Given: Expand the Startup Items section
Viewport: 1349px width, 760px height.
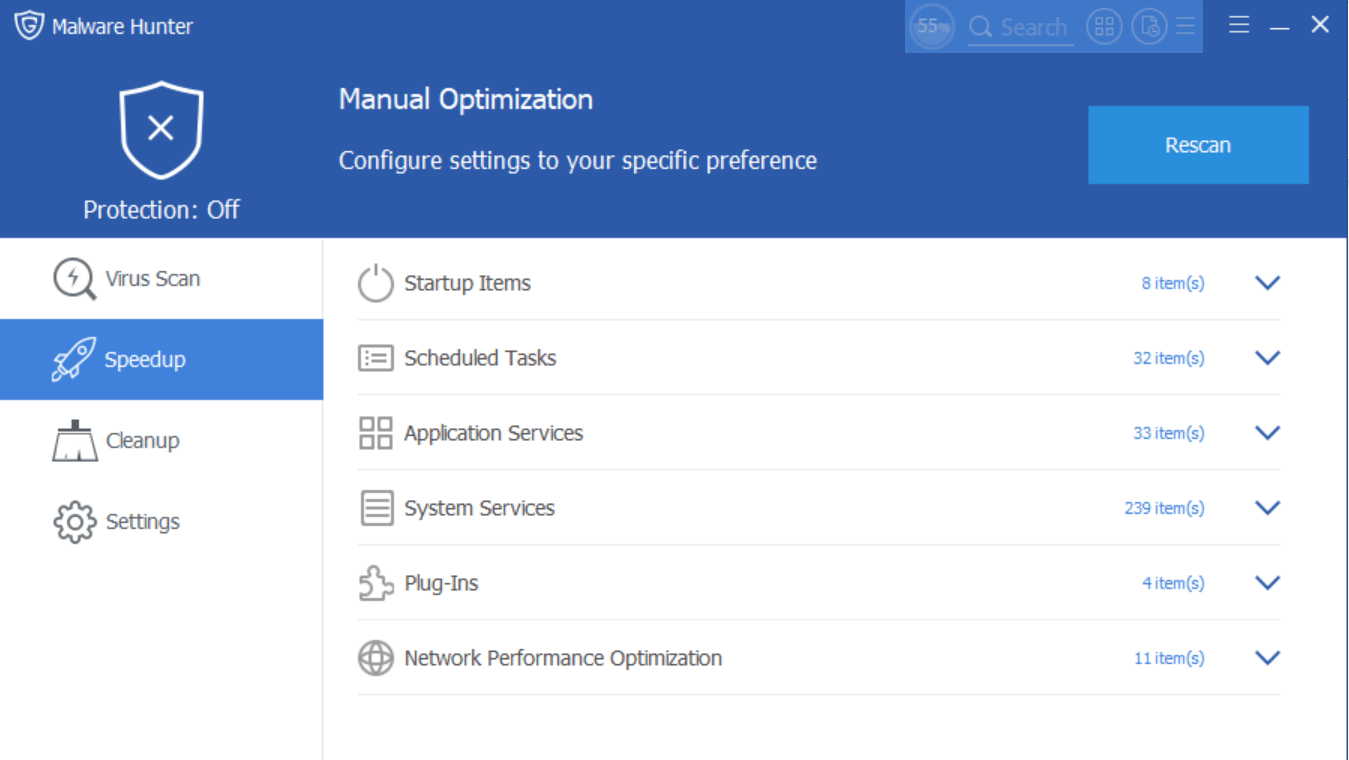Looking at the screenshot, I should (x=1267, y=283).
